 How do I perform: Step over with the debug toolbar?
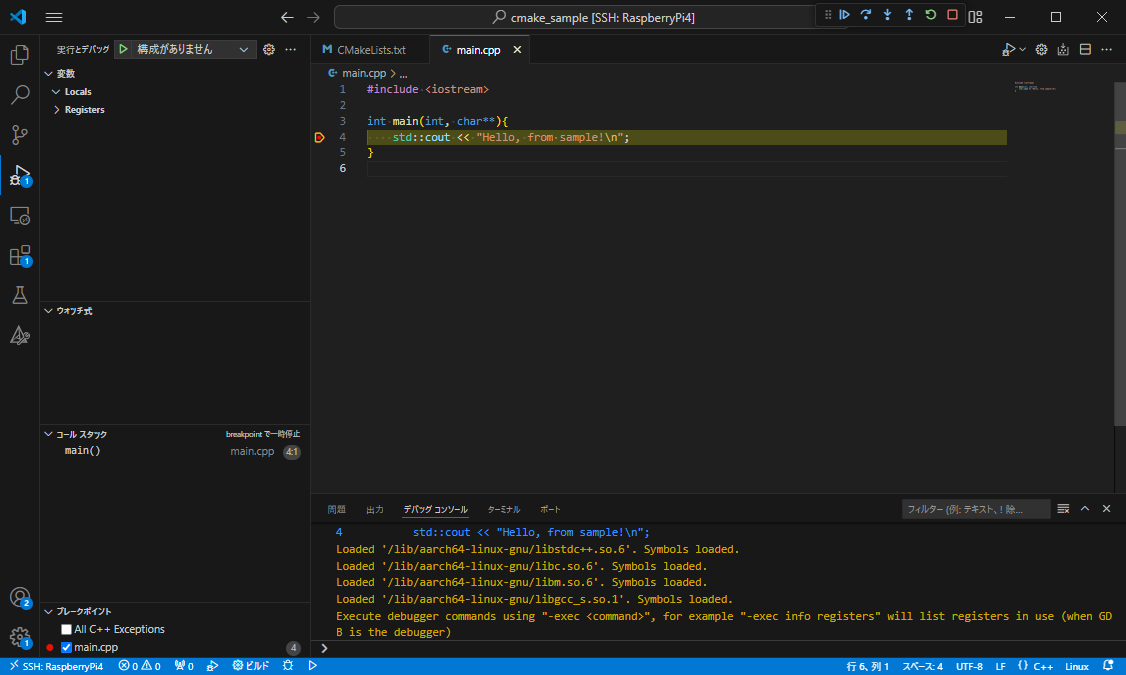coord(866,15)
